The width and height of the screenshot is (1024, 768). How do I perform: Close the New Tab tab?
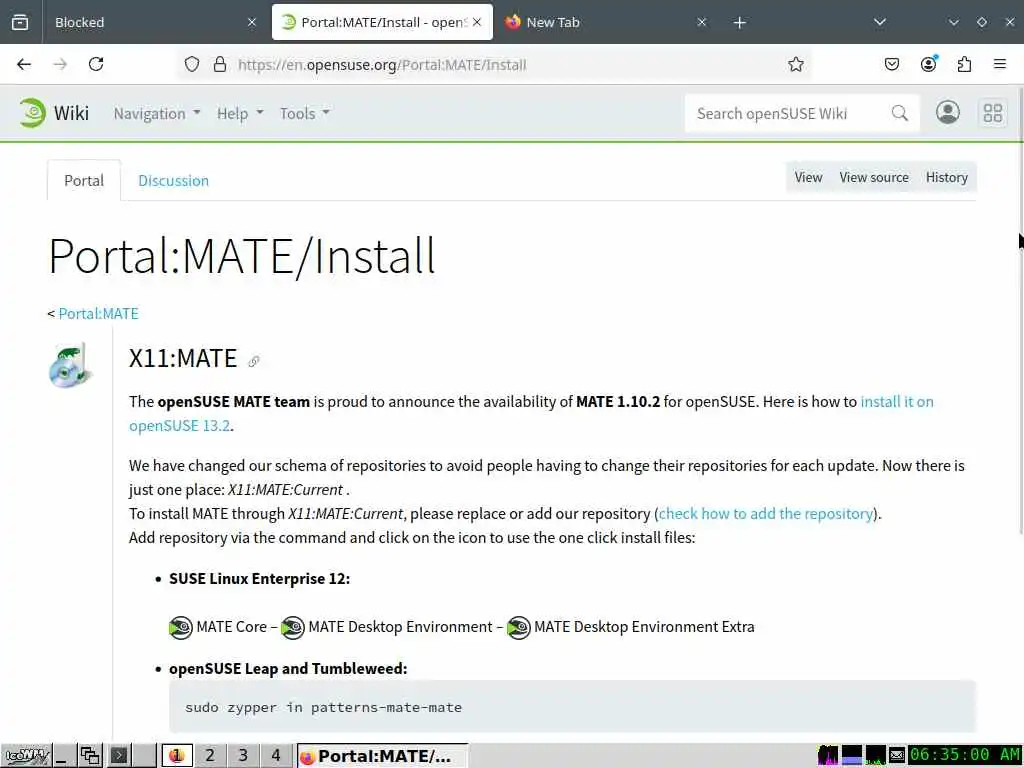tap(701, 22)
